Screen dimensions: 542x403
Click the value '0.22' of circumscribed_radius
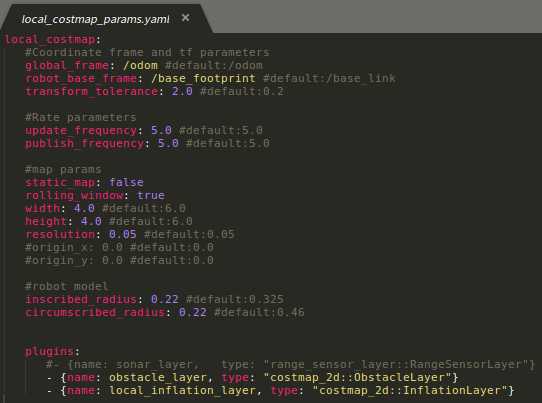[193, 312]
